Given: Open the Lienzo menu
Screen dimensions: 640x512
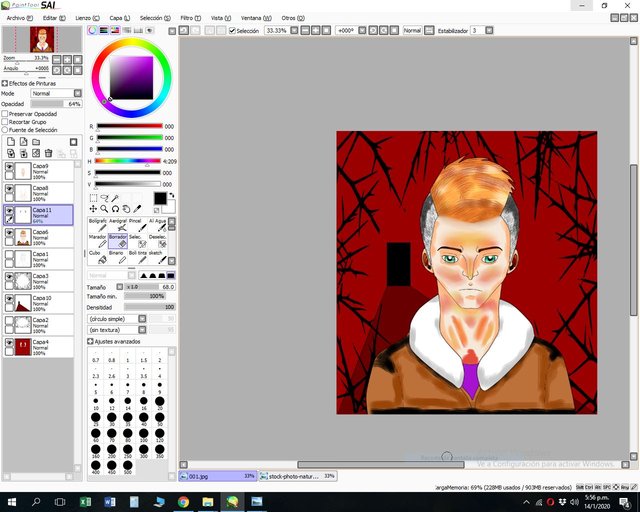Looking at the screenshot, I should [87, 18].
